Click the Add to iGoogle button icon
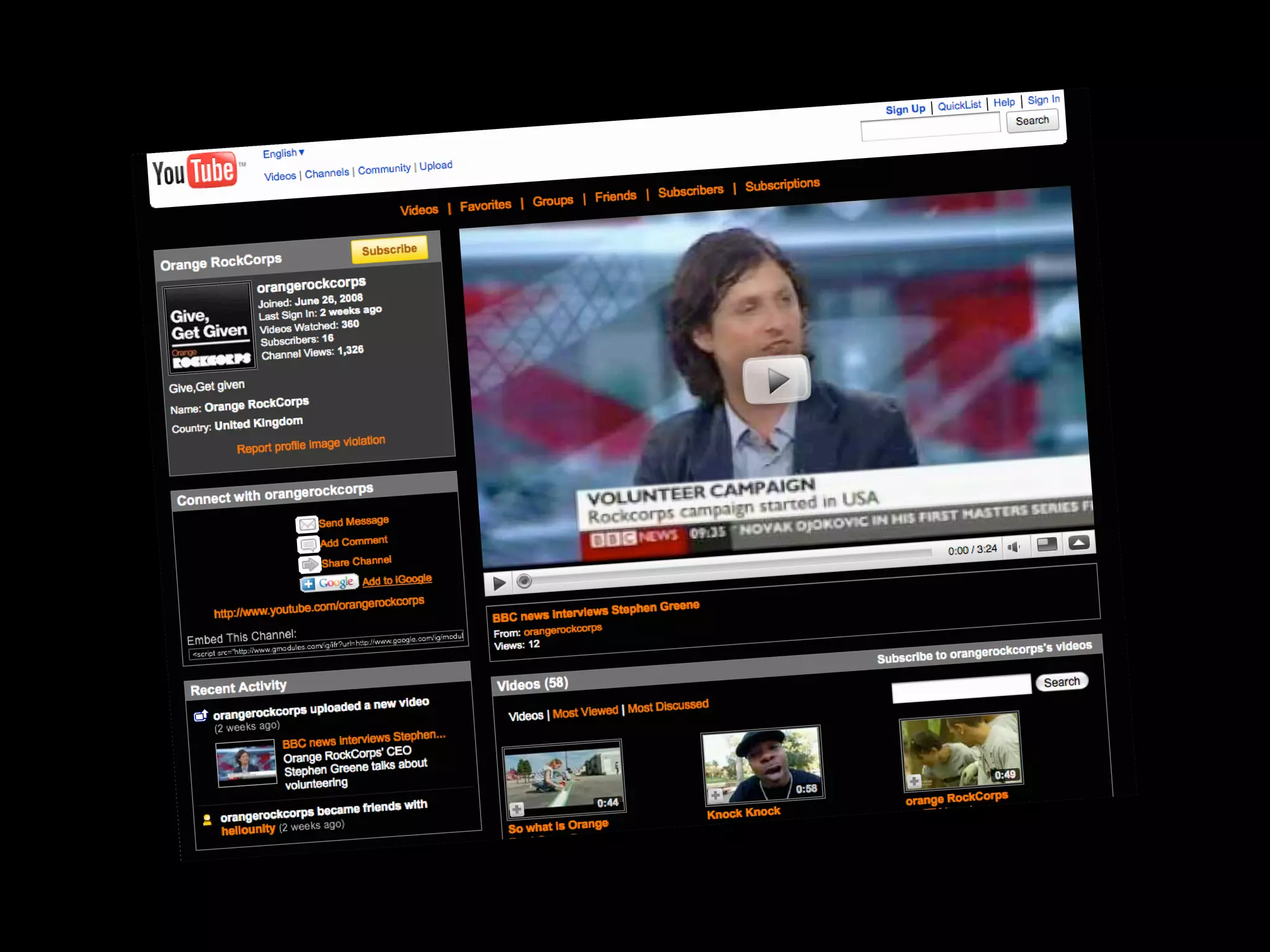Viewport: 1270px width, 952px height. coord(329,583)
